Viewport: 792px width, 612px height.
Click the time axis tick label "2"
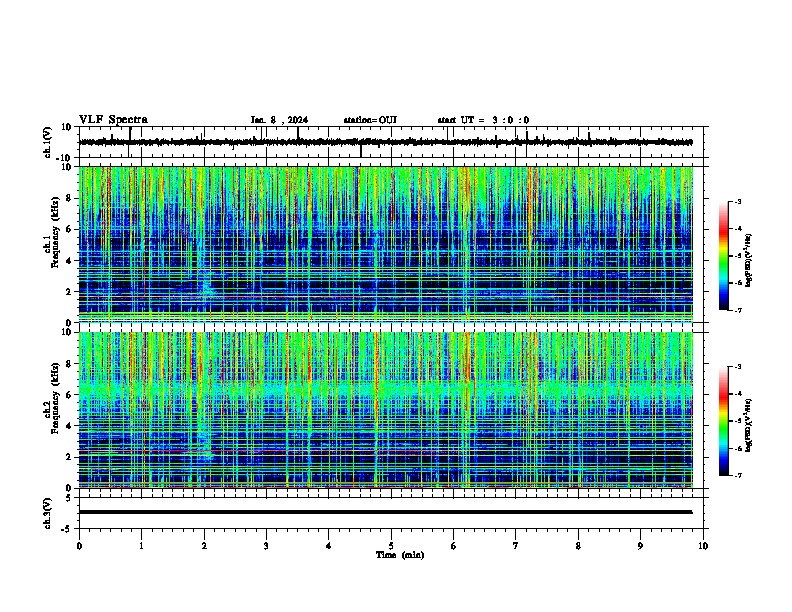(204, 546)
